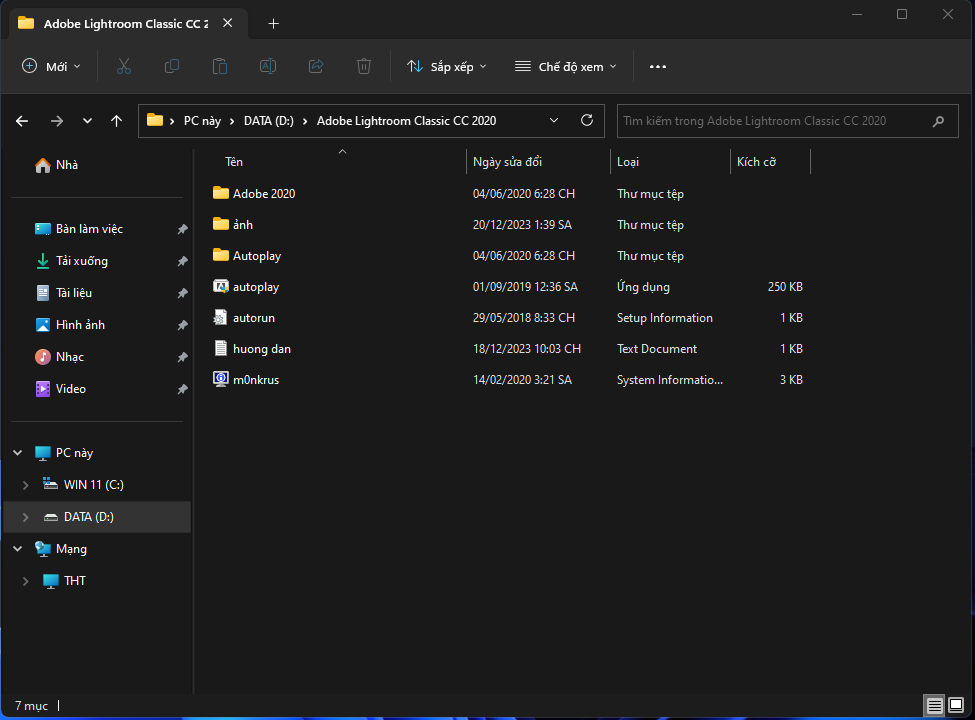
Task: Select the autorun setup information file icon
Action: [x=220, y=317]
